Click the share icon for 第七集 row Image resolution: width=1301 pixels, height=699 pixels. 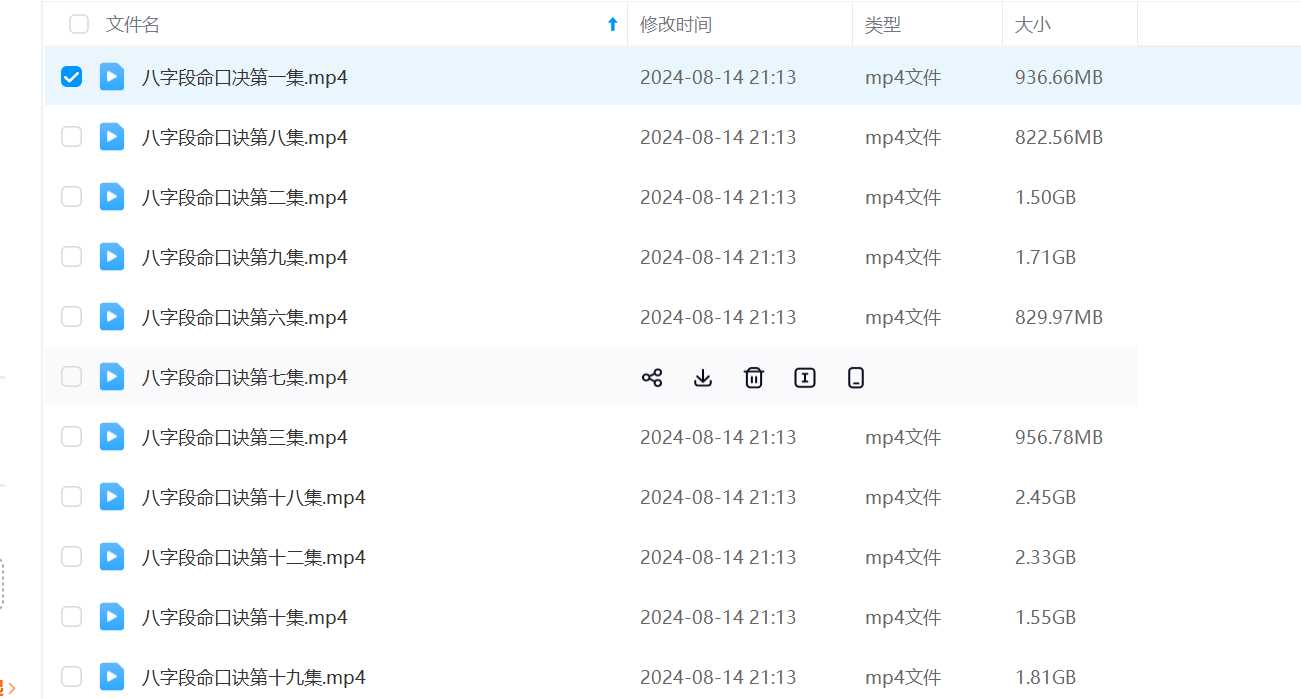coord(652,377)
